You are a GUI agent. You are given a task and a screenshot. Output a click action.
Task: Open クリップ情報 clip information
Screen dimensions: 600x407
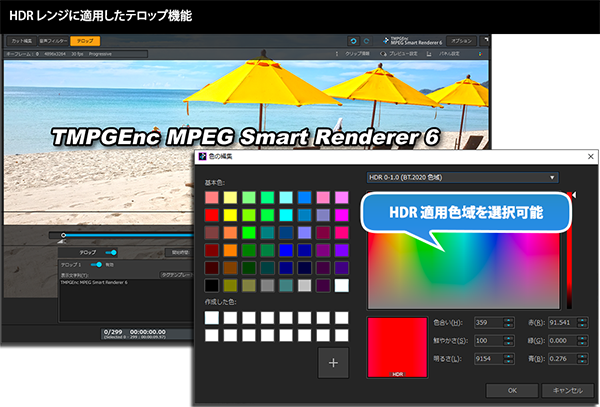point(357,54)
